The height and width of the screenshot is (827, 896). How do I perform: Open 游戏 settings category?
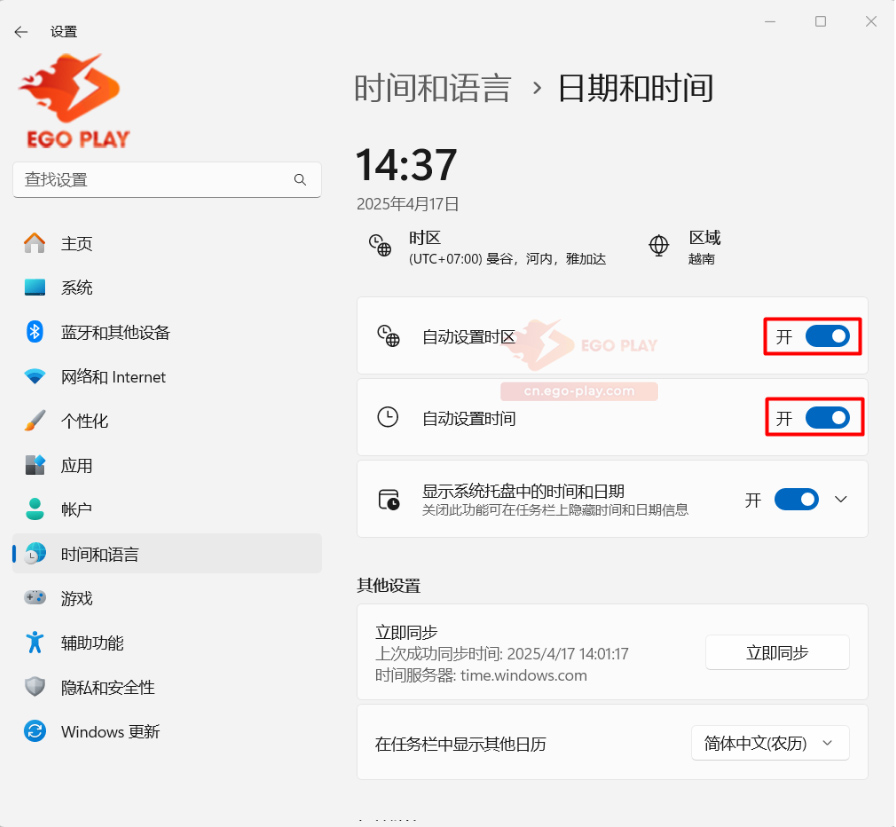pos(167,598)
